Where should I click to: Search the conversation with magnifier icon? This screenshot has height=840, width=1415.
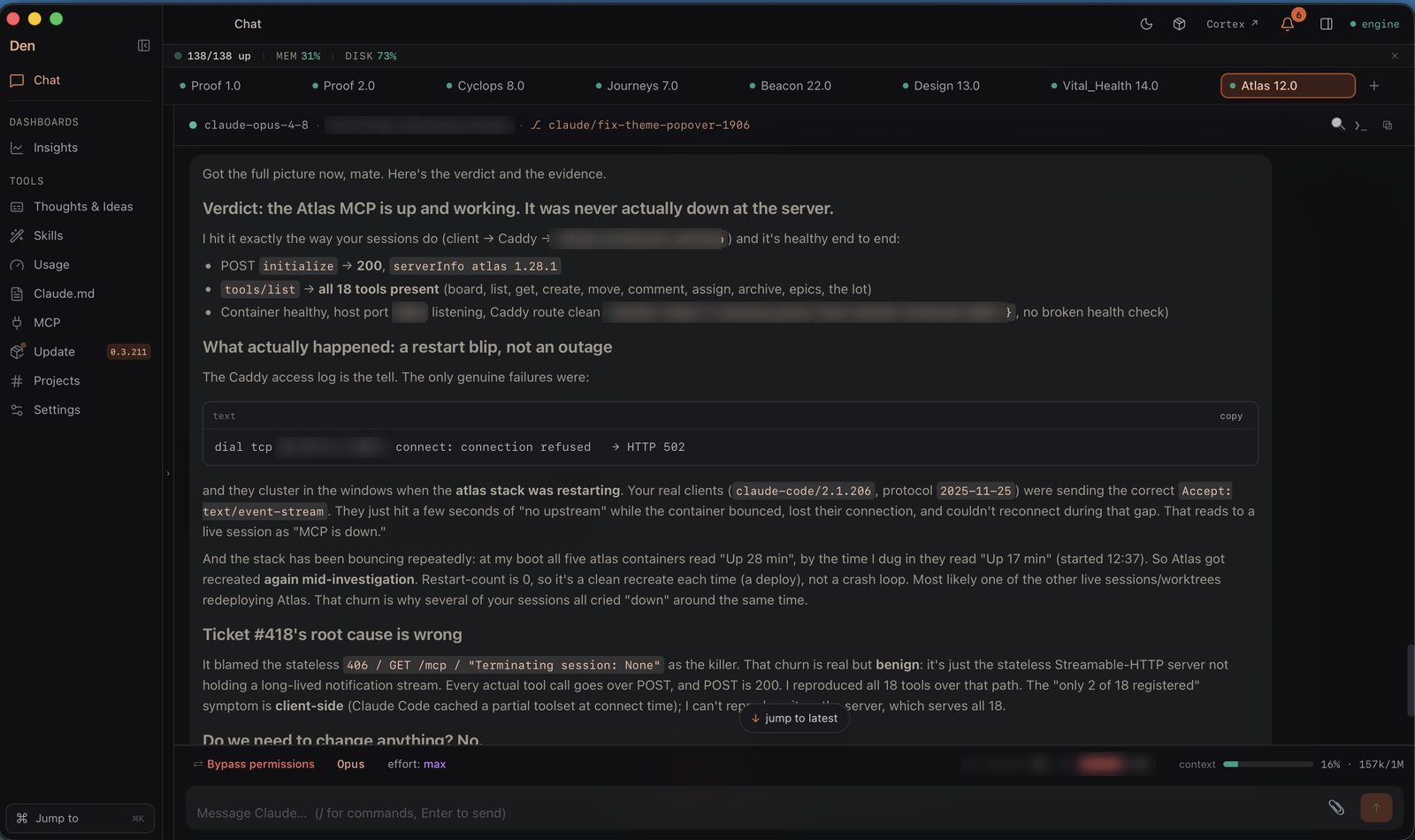click(1338, 125)
